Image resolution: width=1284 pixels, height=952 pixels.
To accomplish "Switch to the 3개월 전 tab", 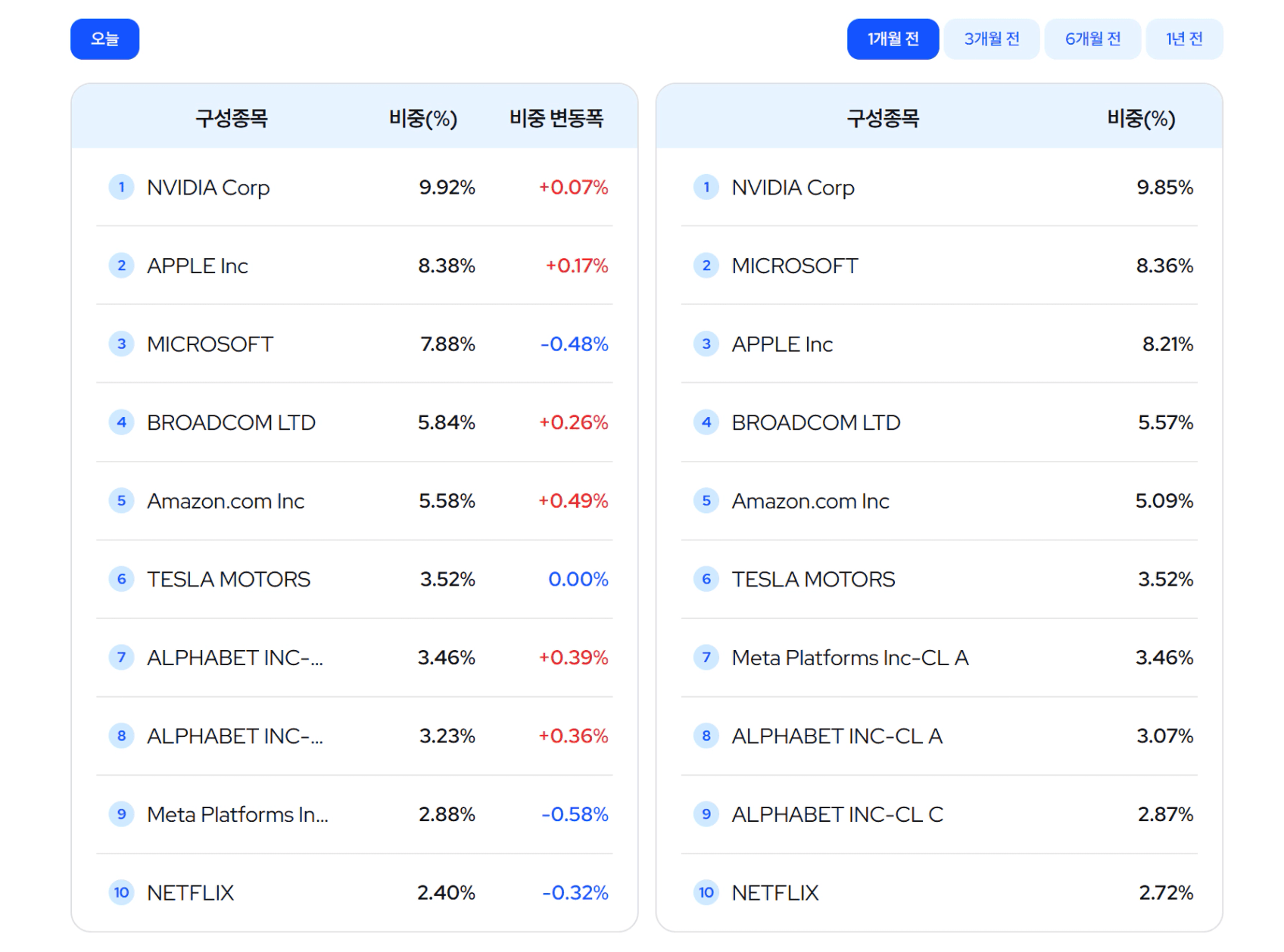I will (991, 39).
